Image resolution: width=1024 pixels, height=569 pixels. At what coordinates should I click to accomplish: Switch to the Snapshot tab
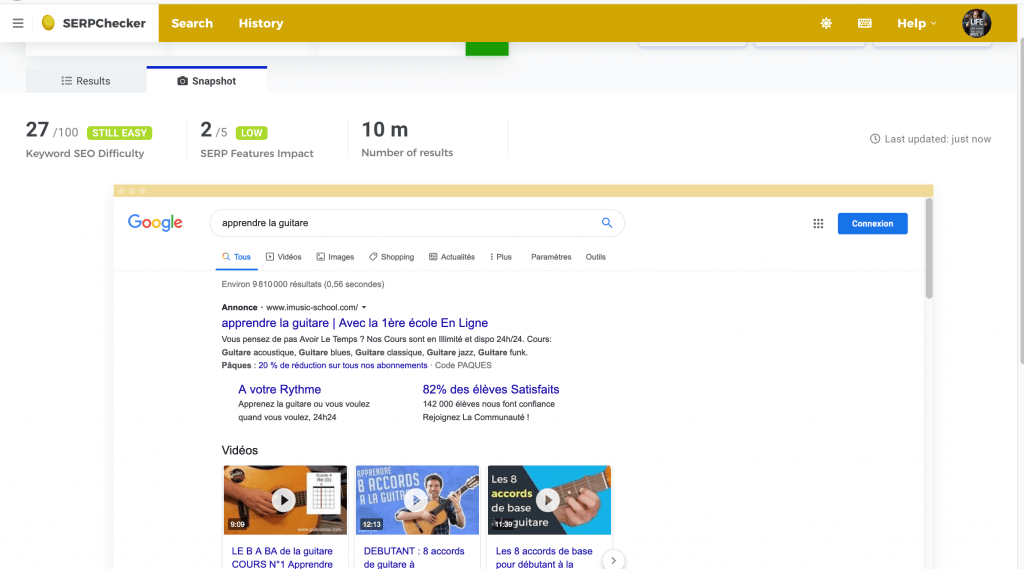(x=207, y=81)
